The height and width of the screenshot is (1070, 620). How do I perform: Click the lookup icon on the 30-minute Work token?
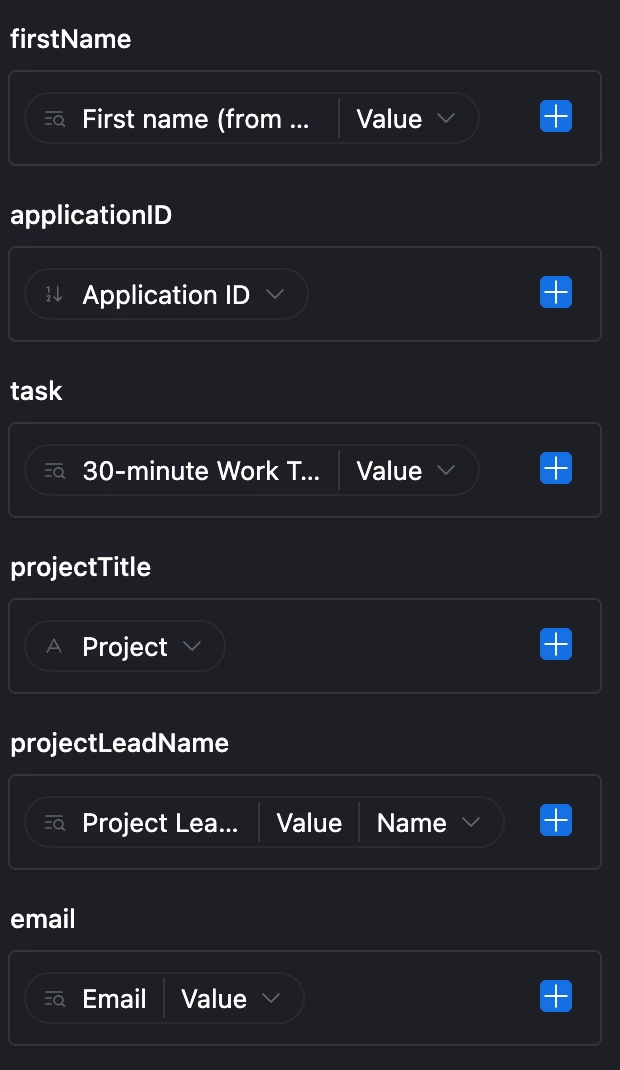55,471
